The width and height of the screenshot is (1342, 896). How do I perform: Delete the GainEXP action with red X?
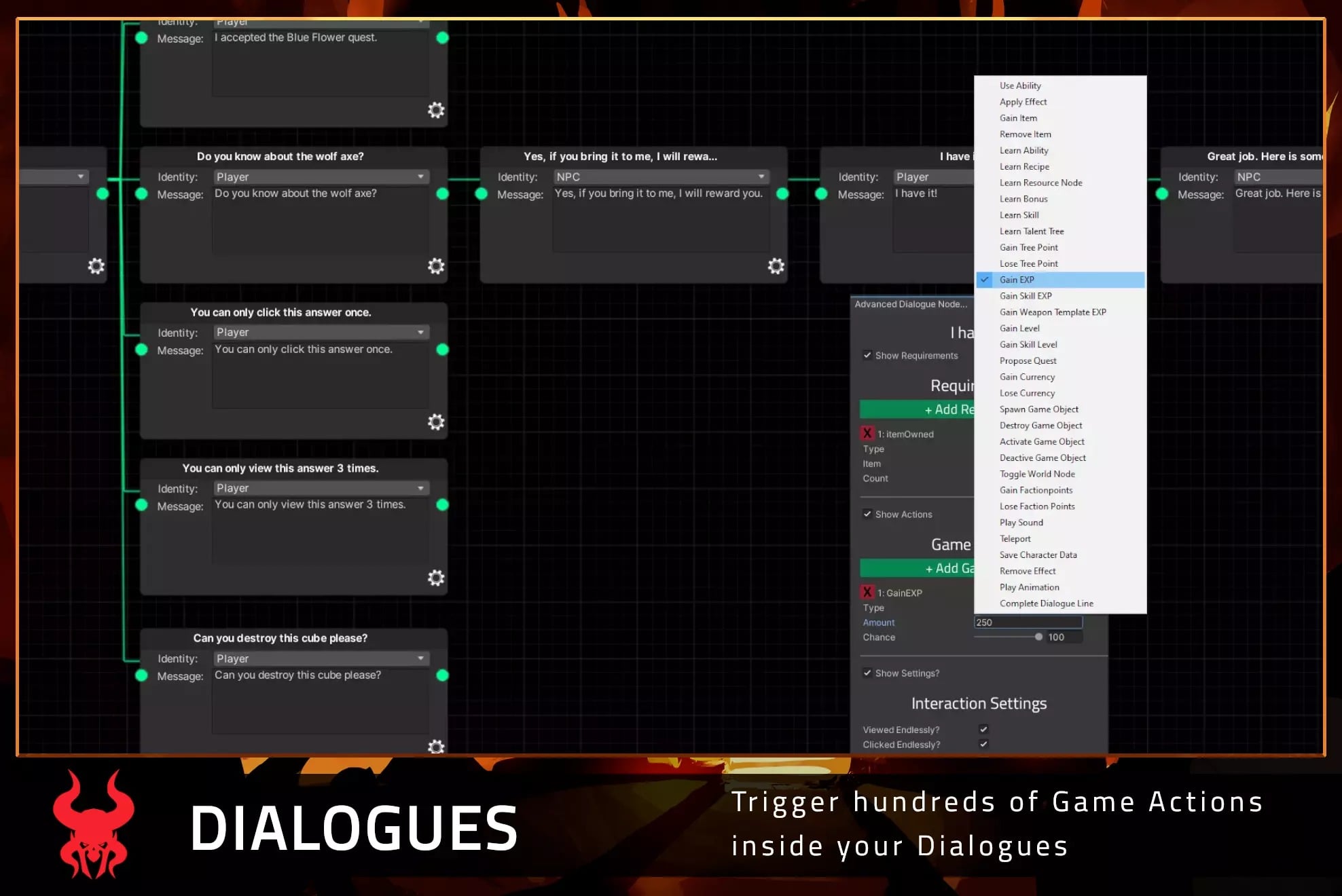867,592
